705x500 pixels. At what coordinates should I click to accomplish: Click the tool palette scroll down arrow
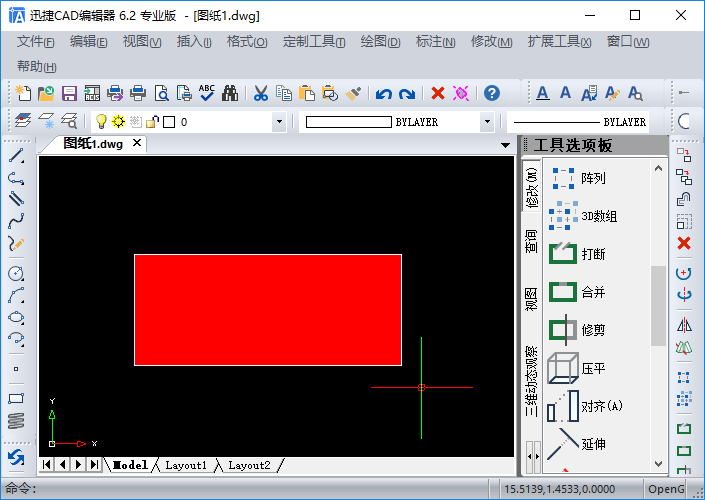click(658, 464)
